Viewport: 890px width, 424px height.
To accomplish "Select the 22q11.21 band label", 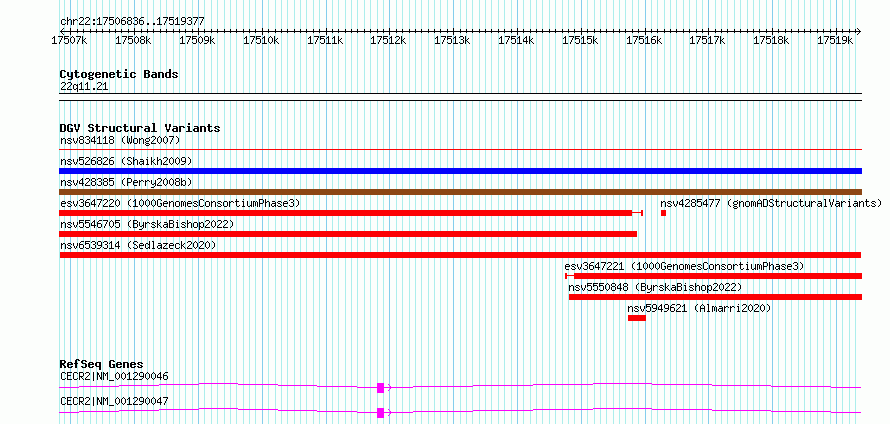I will (x=84, y=86).
